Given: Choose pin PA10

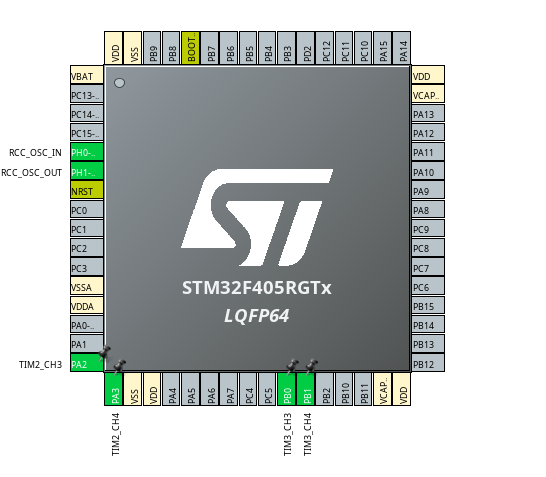Looking at the screenshot, I should 428,171.
